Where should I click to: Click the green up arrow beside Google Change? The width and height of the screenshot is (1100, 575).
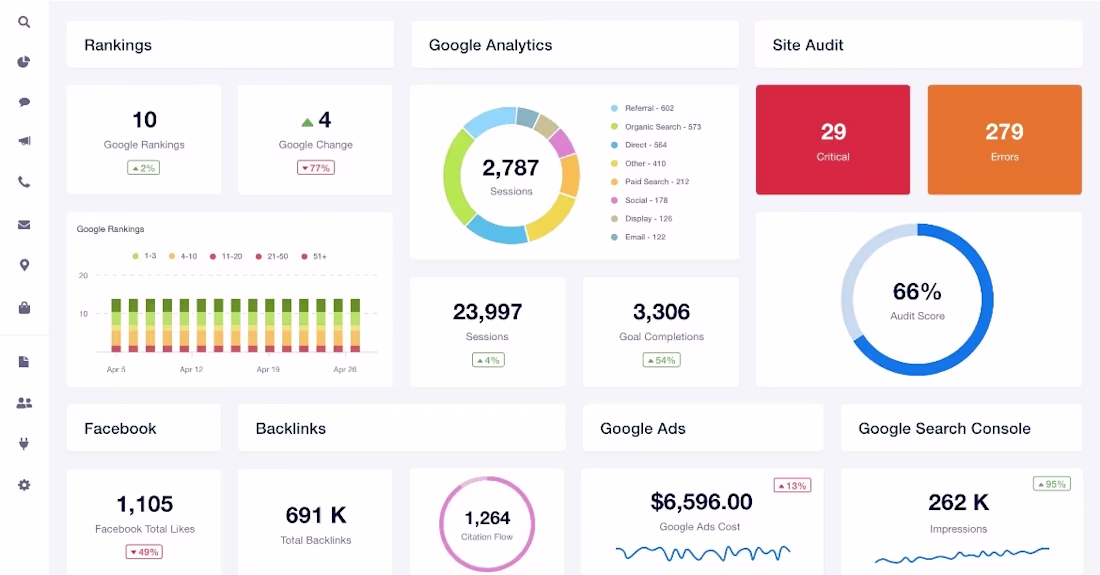click(x=307, y=123)
